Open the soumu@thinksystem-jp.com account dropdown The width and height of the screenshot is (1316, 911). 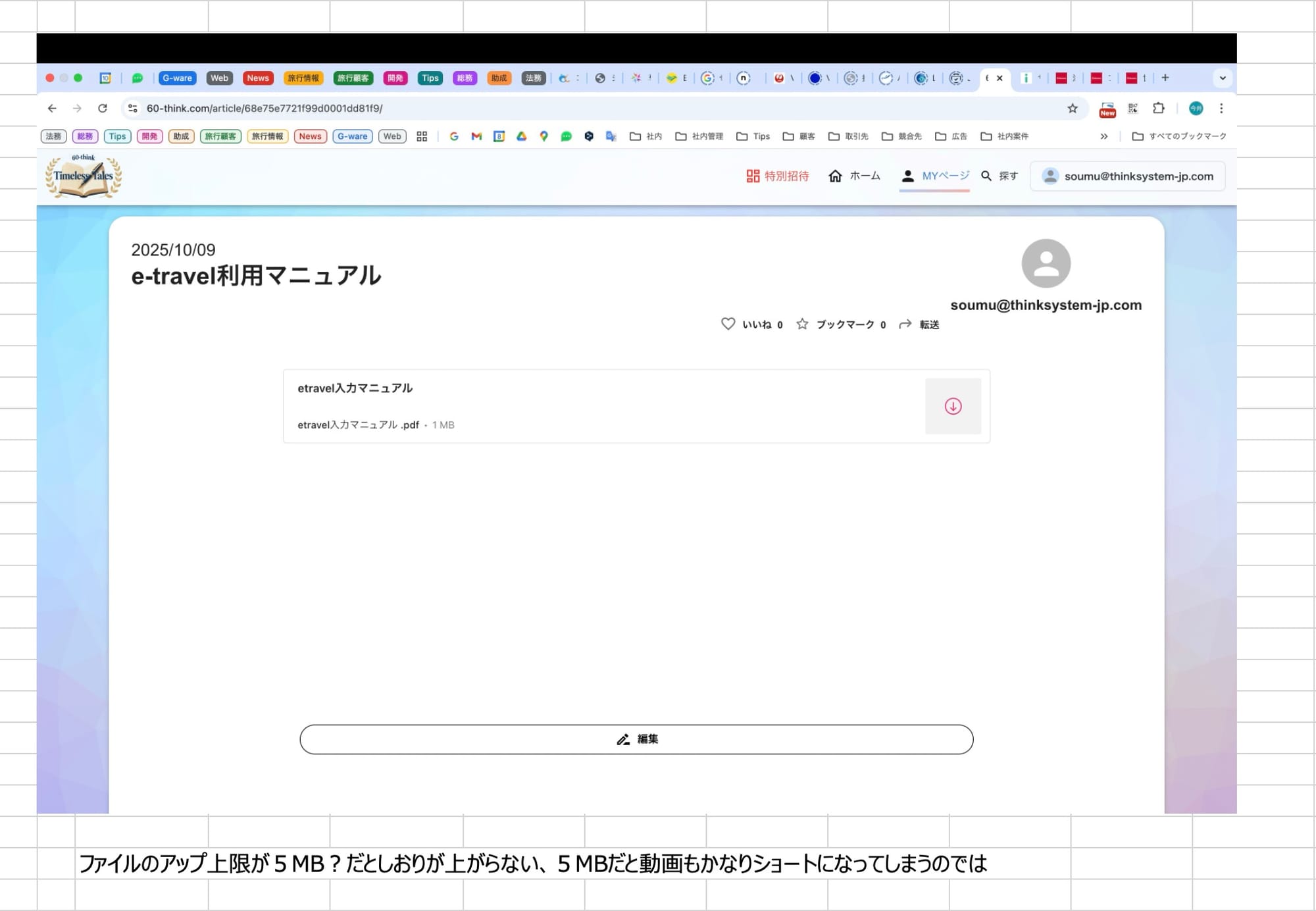1128,176
